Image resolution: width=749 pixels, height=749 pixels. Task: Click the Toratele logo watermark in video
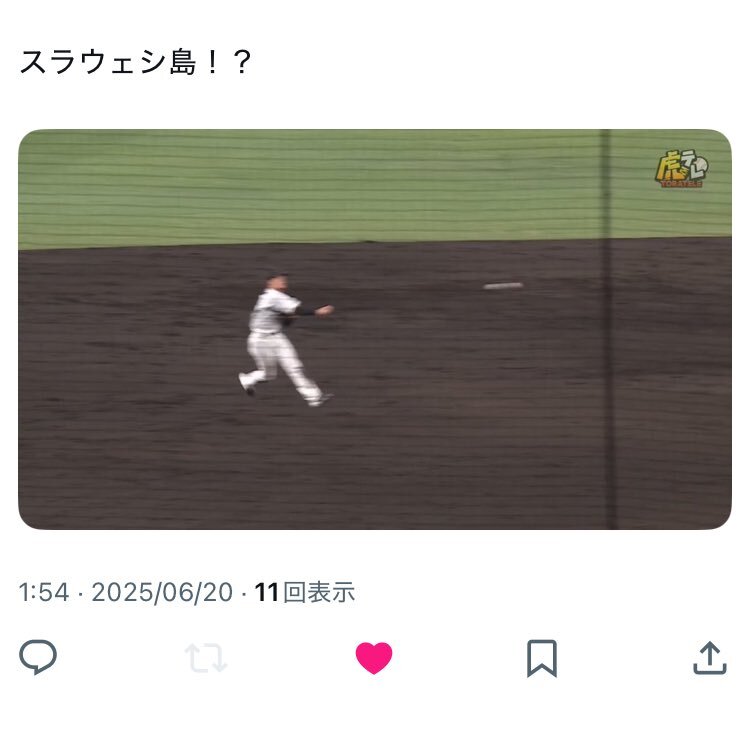[x=681, y=169]
